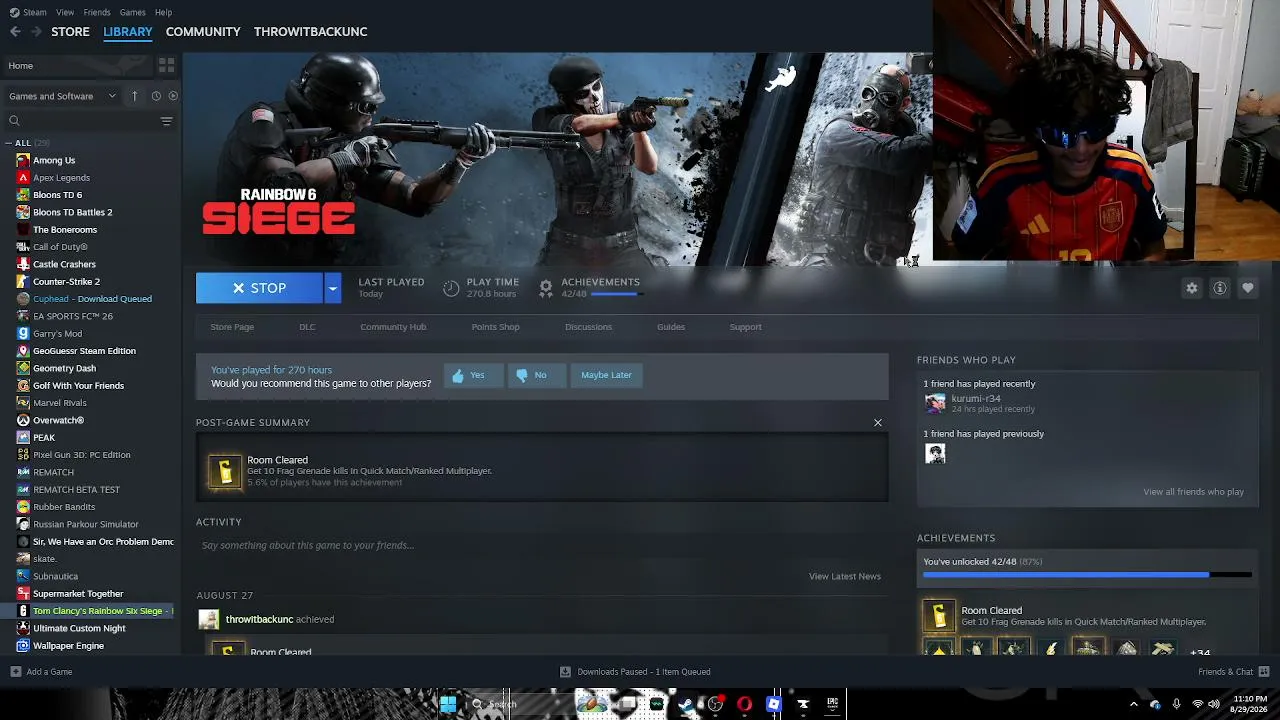Screen dimensions: 1280x720
Task: Click the library search magnifier icon
Action: 14,121
